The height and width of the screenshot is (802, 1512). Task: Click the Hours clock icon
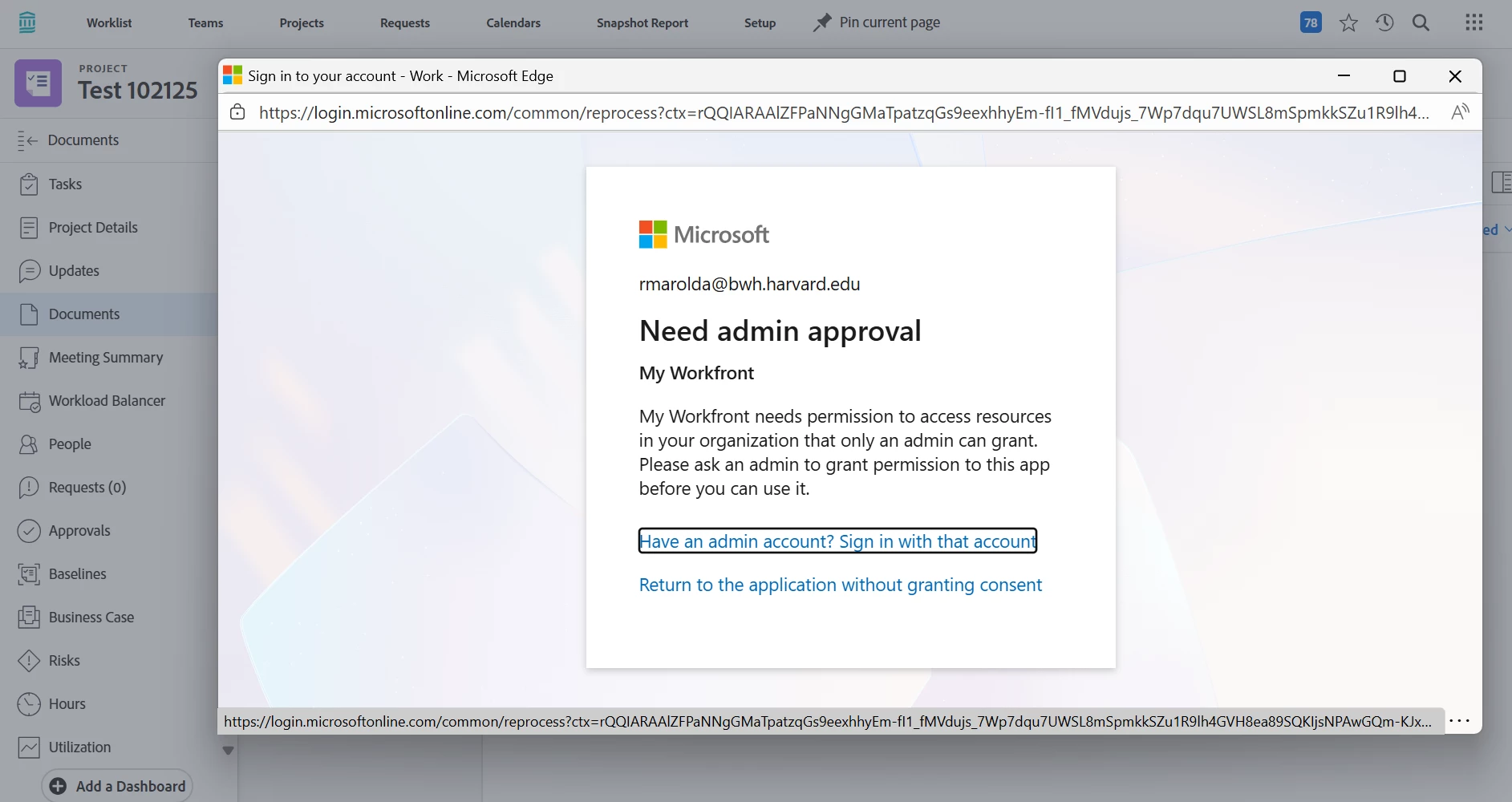[x=29, y=704]
